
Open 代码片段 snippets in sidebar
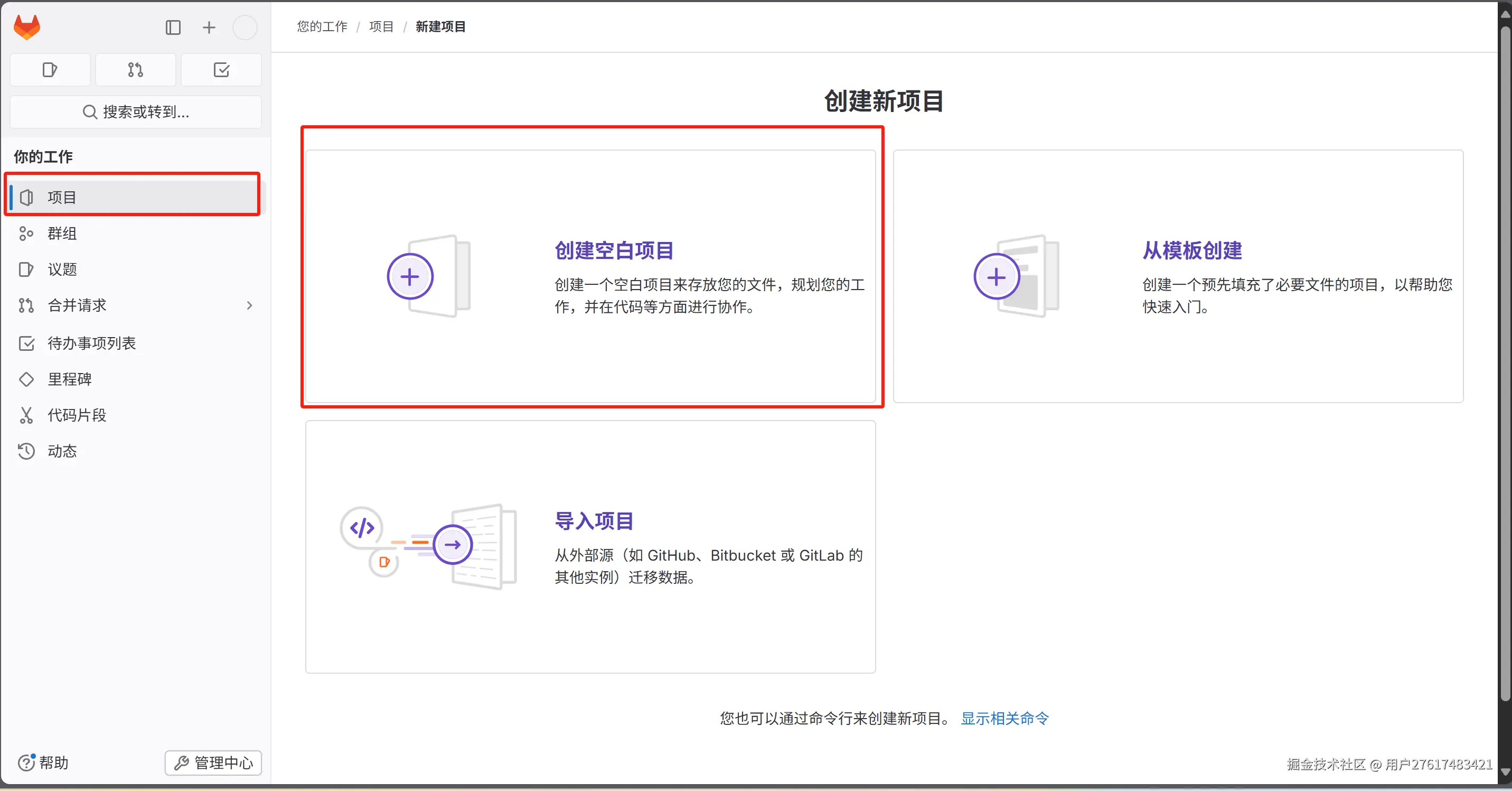tap(77, 415)
